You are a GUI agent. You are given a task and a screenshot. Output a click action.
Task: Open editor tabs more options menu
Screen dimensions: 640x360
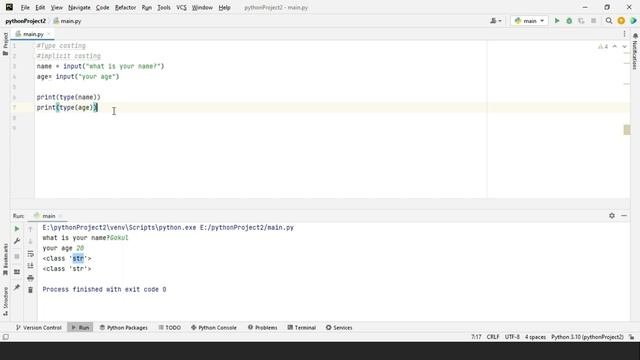(x=624, y=34)
